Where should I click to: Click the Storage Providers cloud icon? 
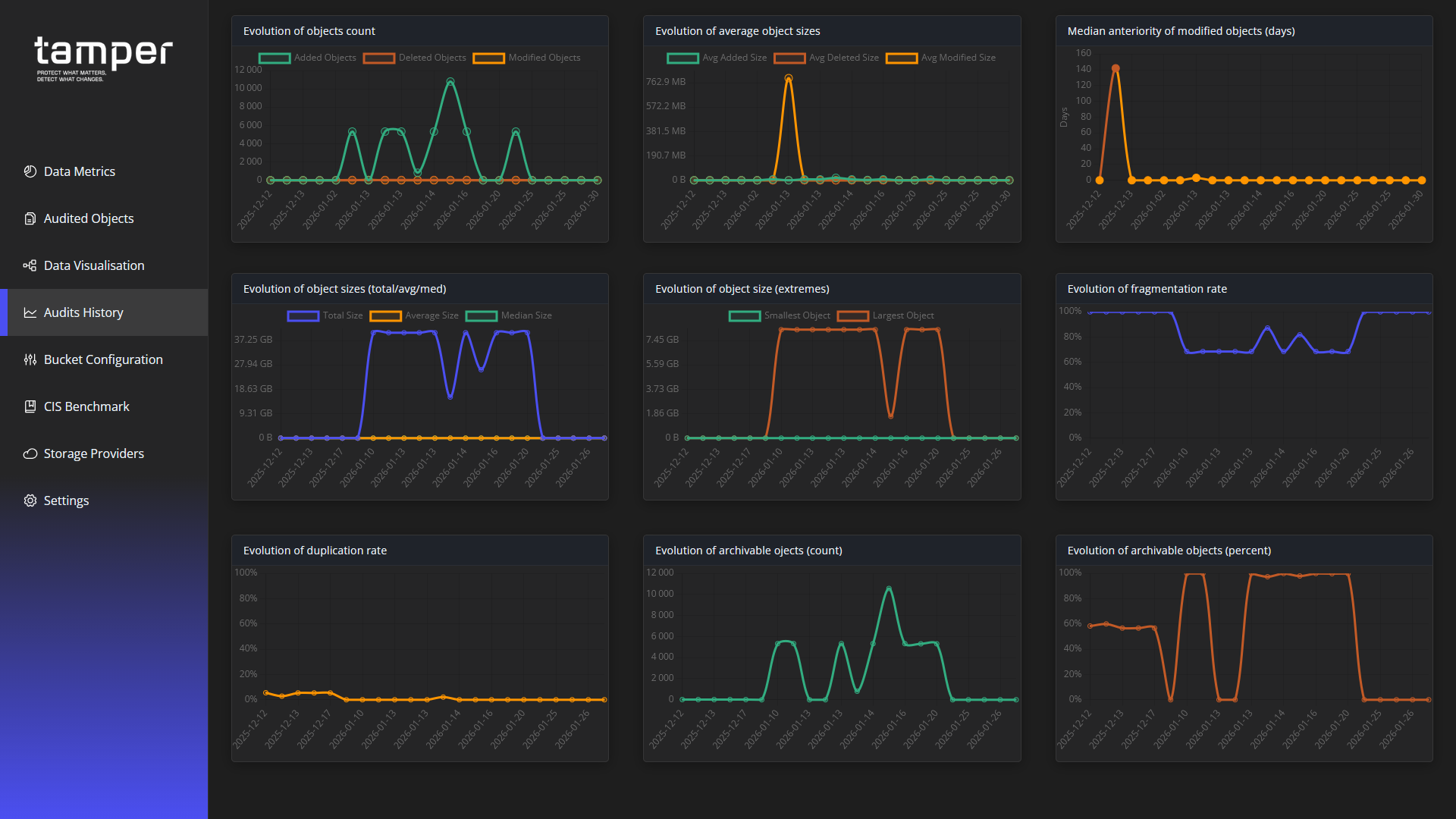[x=30, y=453]
